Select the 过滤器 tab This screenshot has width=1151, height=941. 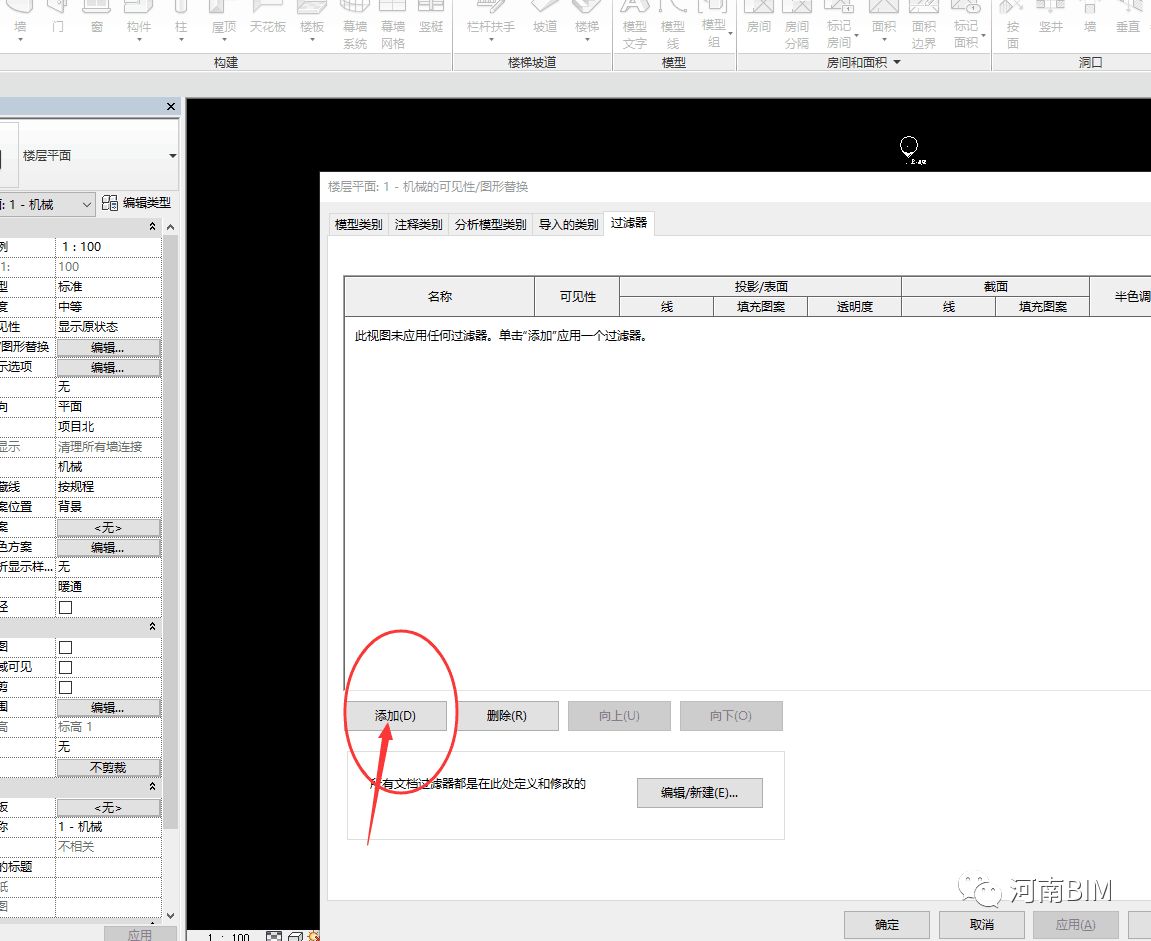coord(628,222)
